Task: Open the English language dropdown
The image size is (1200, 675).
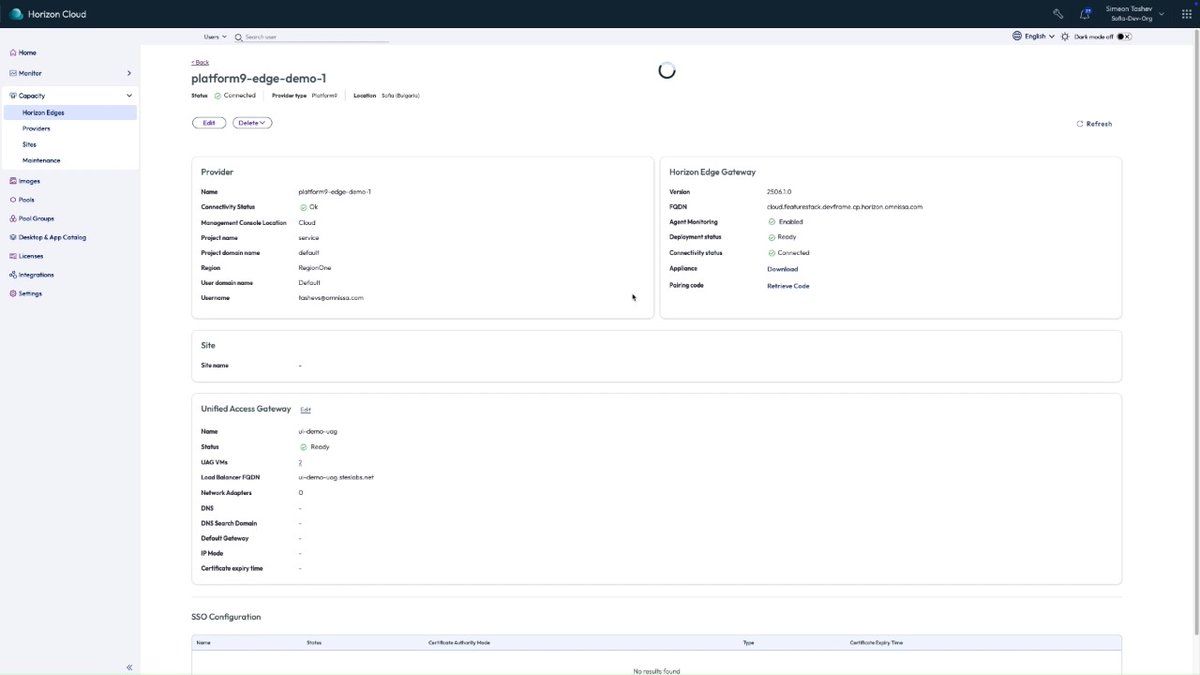Action: tap(1039, 36)
